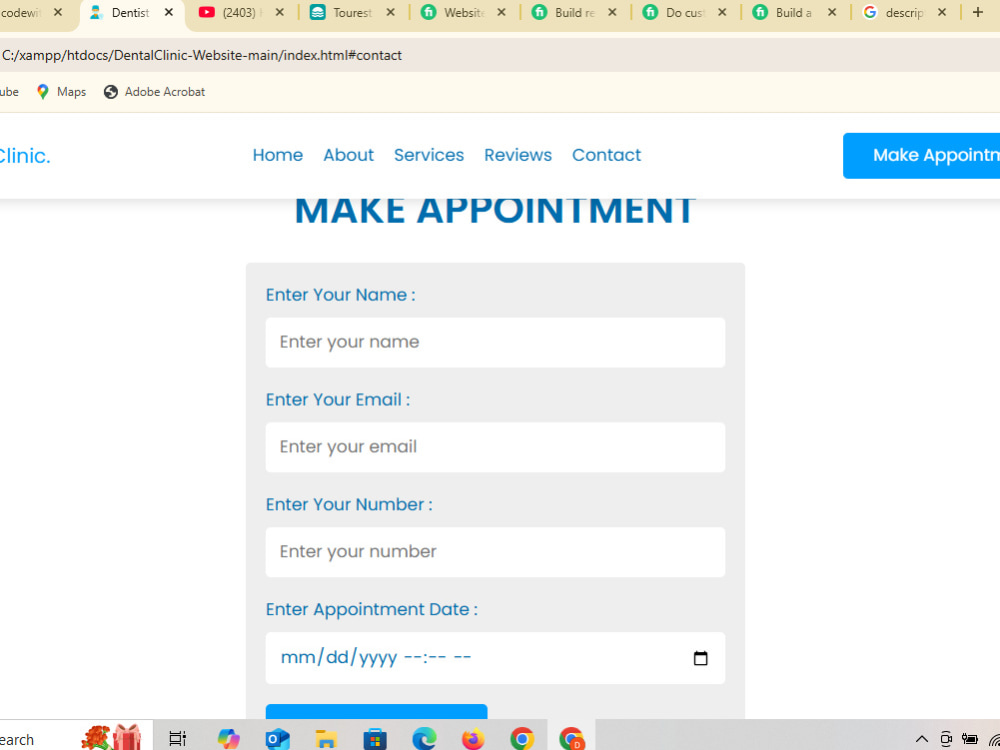Open the Reviews navigation link
Image resolution: width=1000 pixels, height=750 pixels.
(518, 155)
